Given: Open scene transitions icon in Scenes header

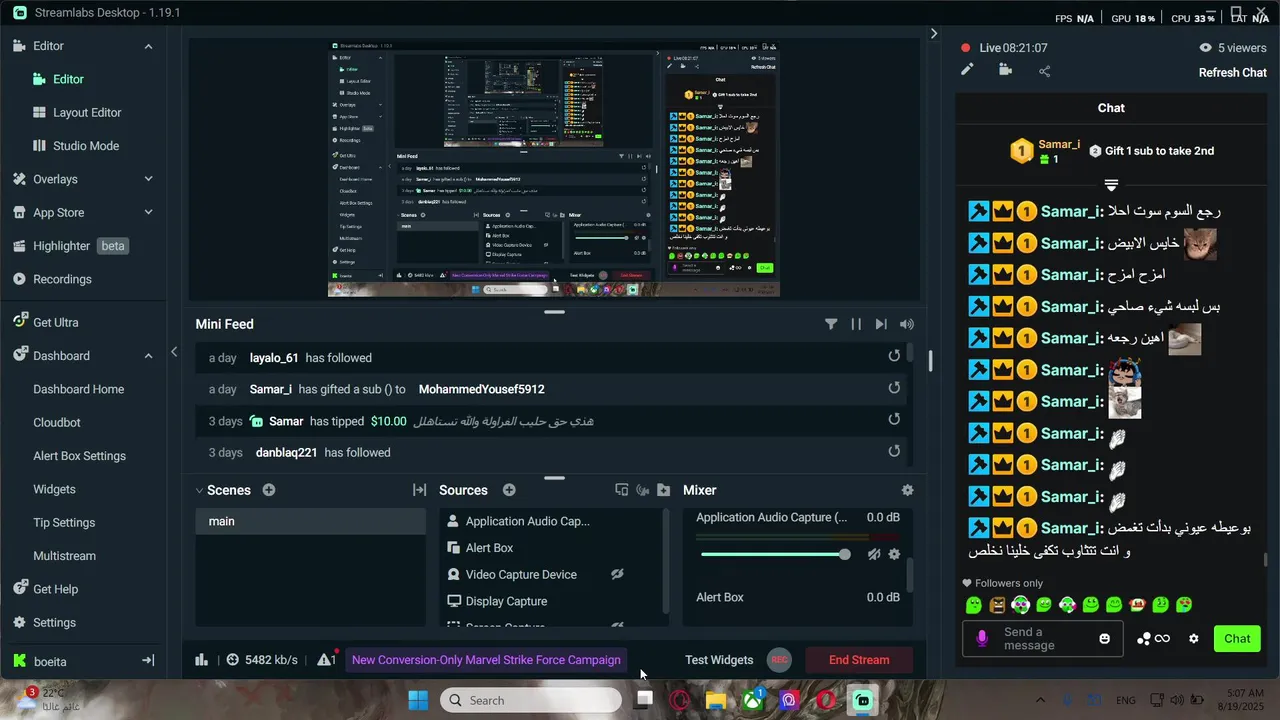Looking at the screenshot, I should pyautogui.click(x=419, y=490).
